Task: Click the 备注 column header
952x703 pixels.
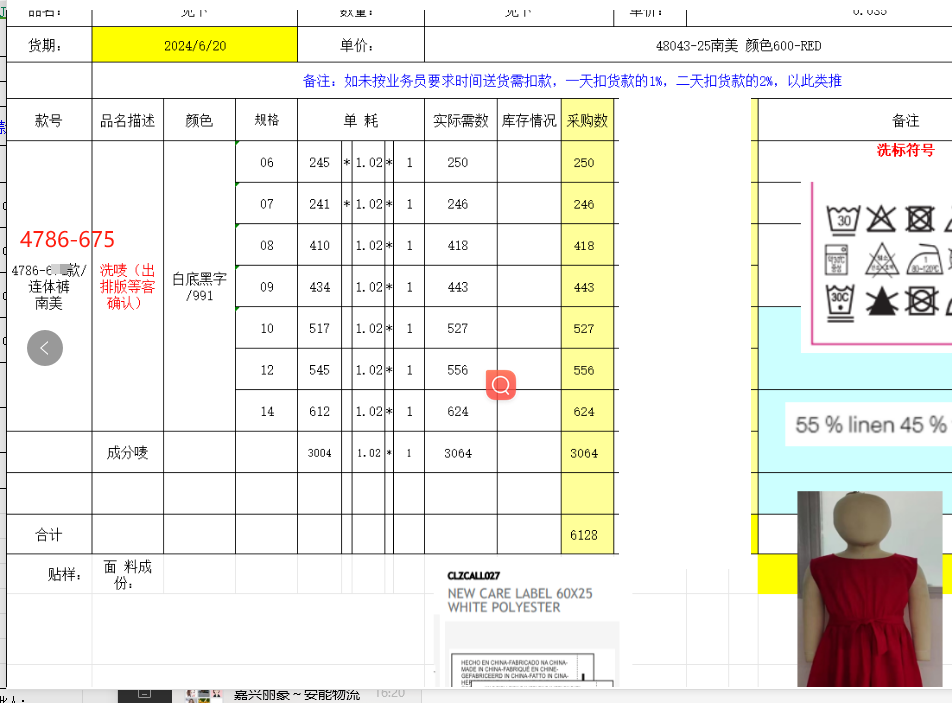Action: pos(904,120)
